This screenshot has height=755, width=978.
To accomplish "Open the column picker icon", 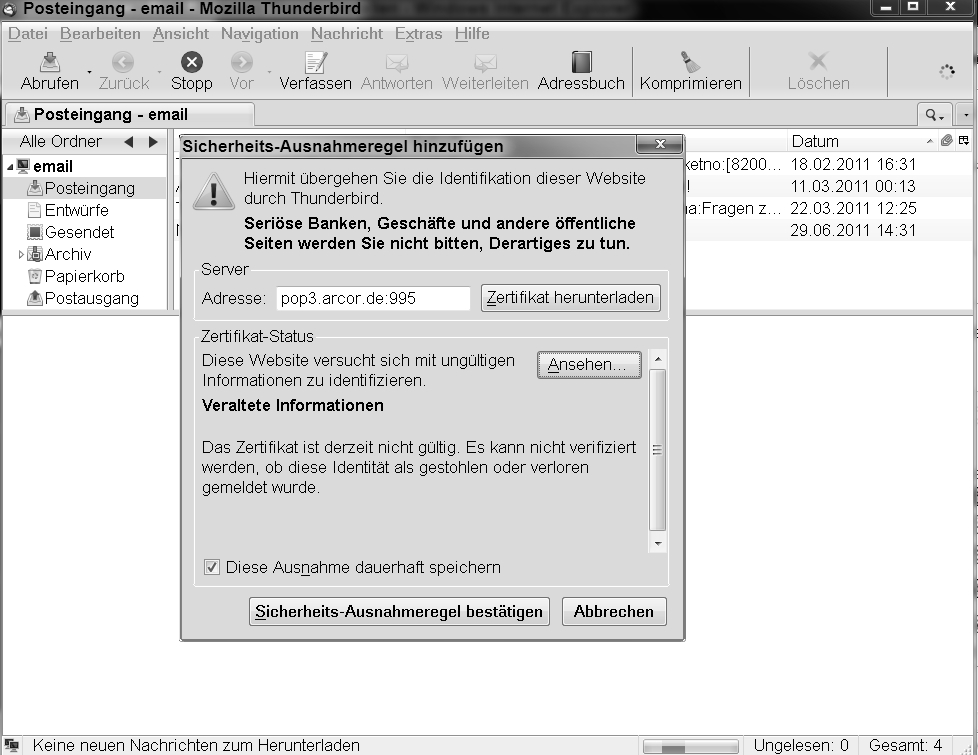I will tap(964, 141).
